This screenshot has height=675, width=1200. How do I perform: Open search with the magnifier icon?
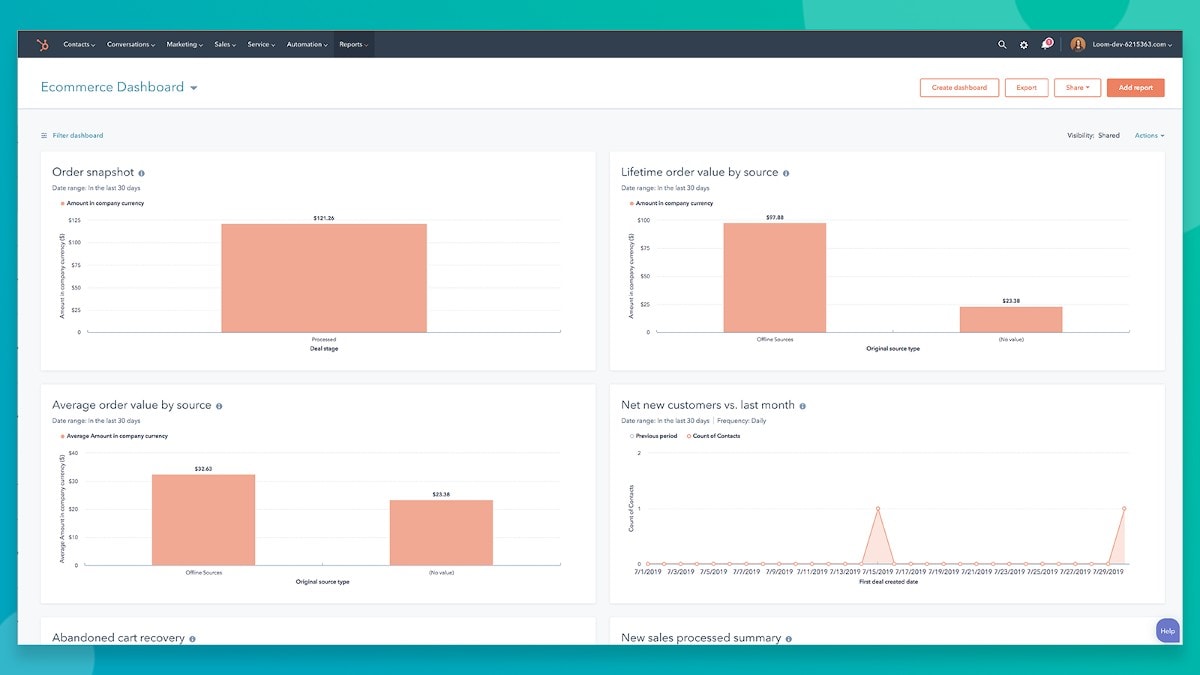point(1002,44)
